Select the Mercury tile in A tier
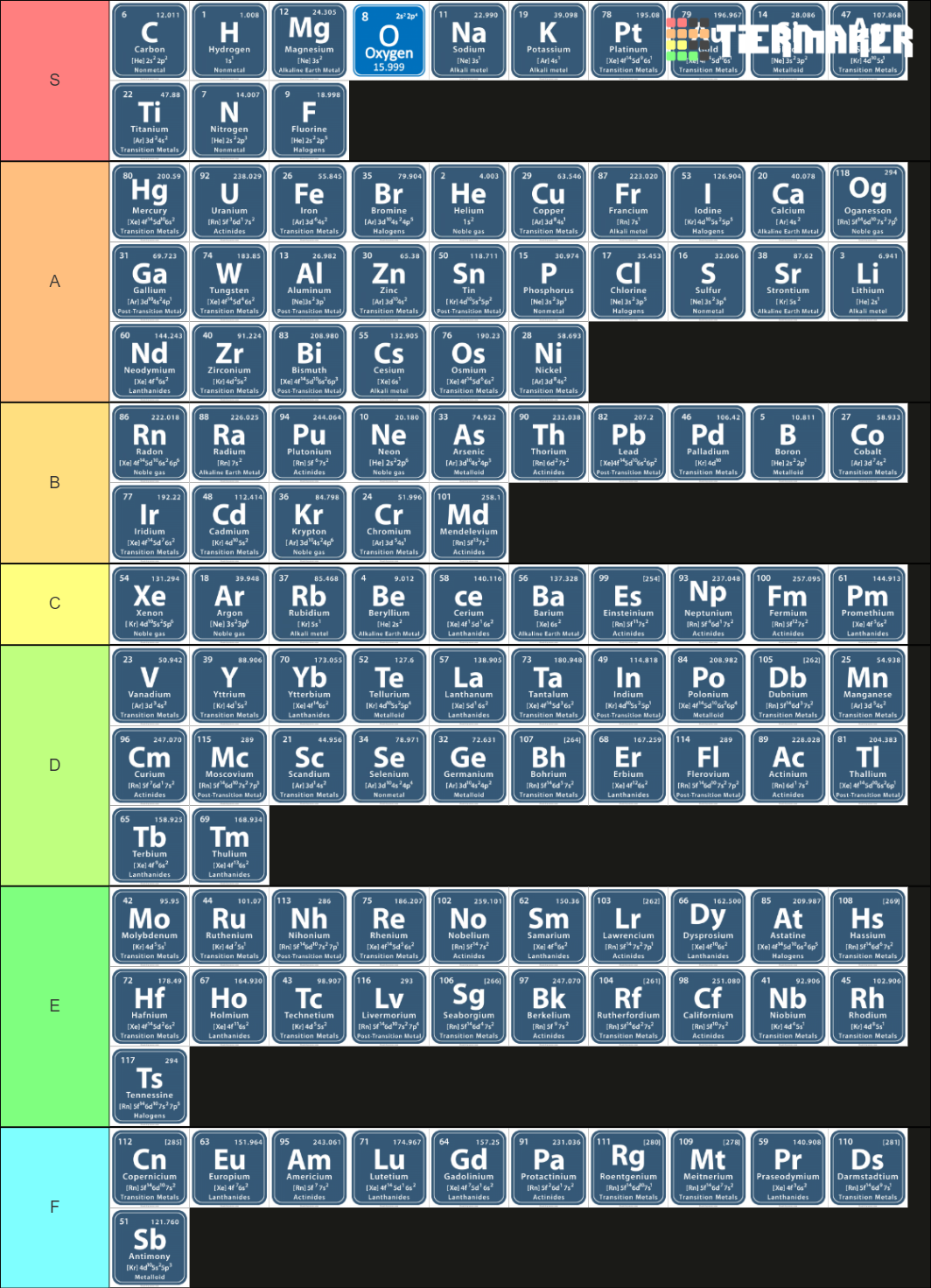 pos(149,202)
